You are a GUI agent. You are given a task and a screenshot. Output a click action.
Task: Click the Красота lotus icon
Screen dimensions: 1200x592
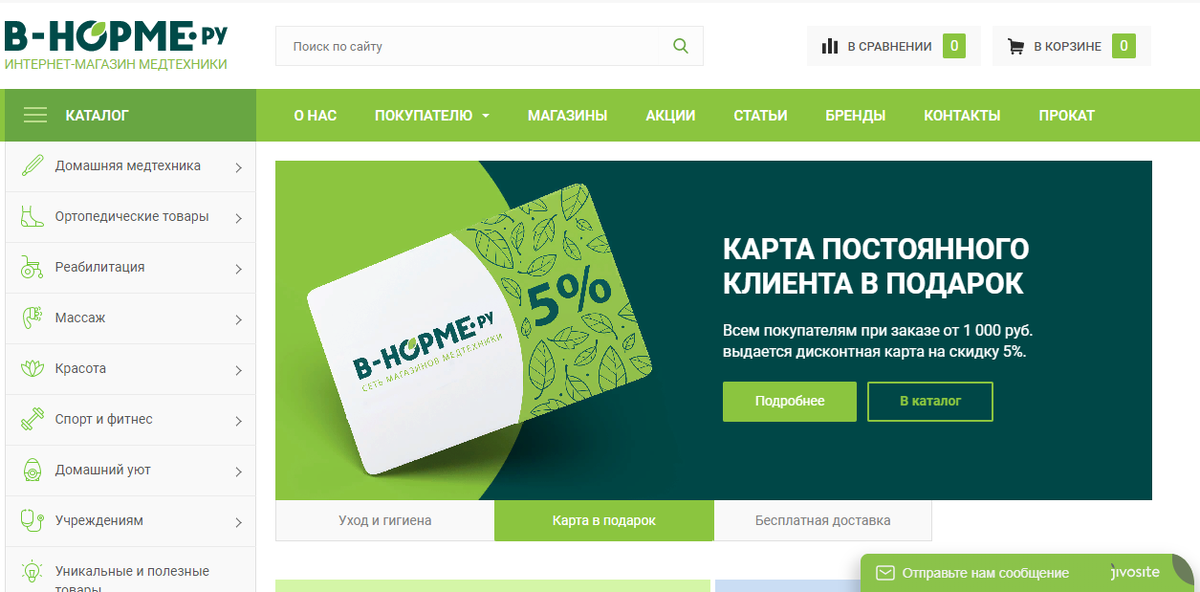(x=31, y=369)
